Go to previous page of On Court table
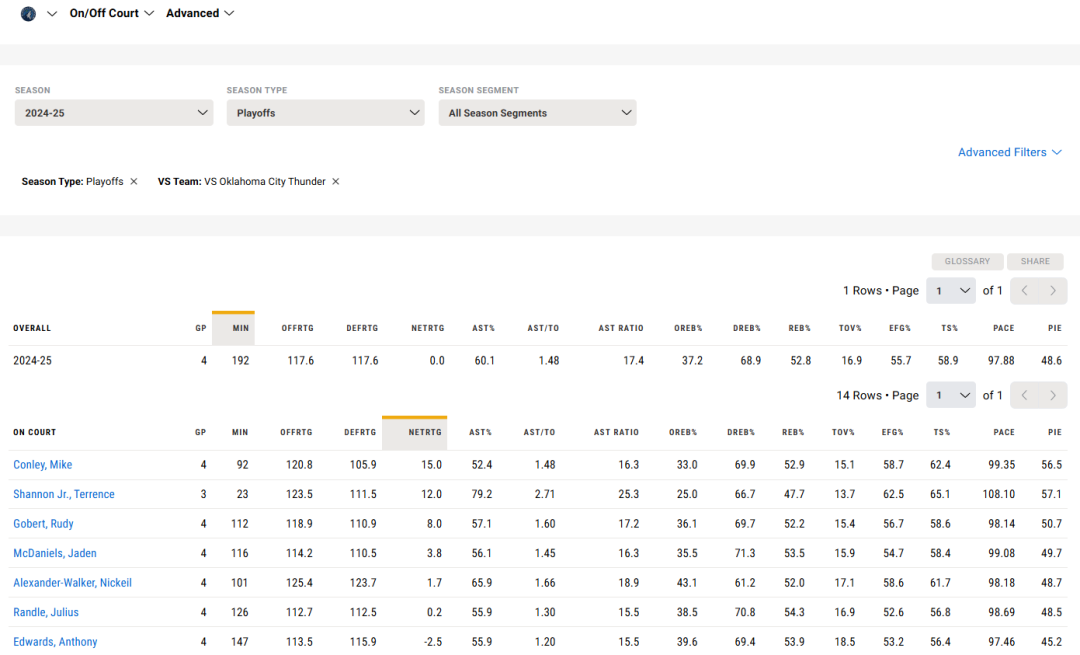This screenshot has width=1080, height=655. click(1024, 395)
